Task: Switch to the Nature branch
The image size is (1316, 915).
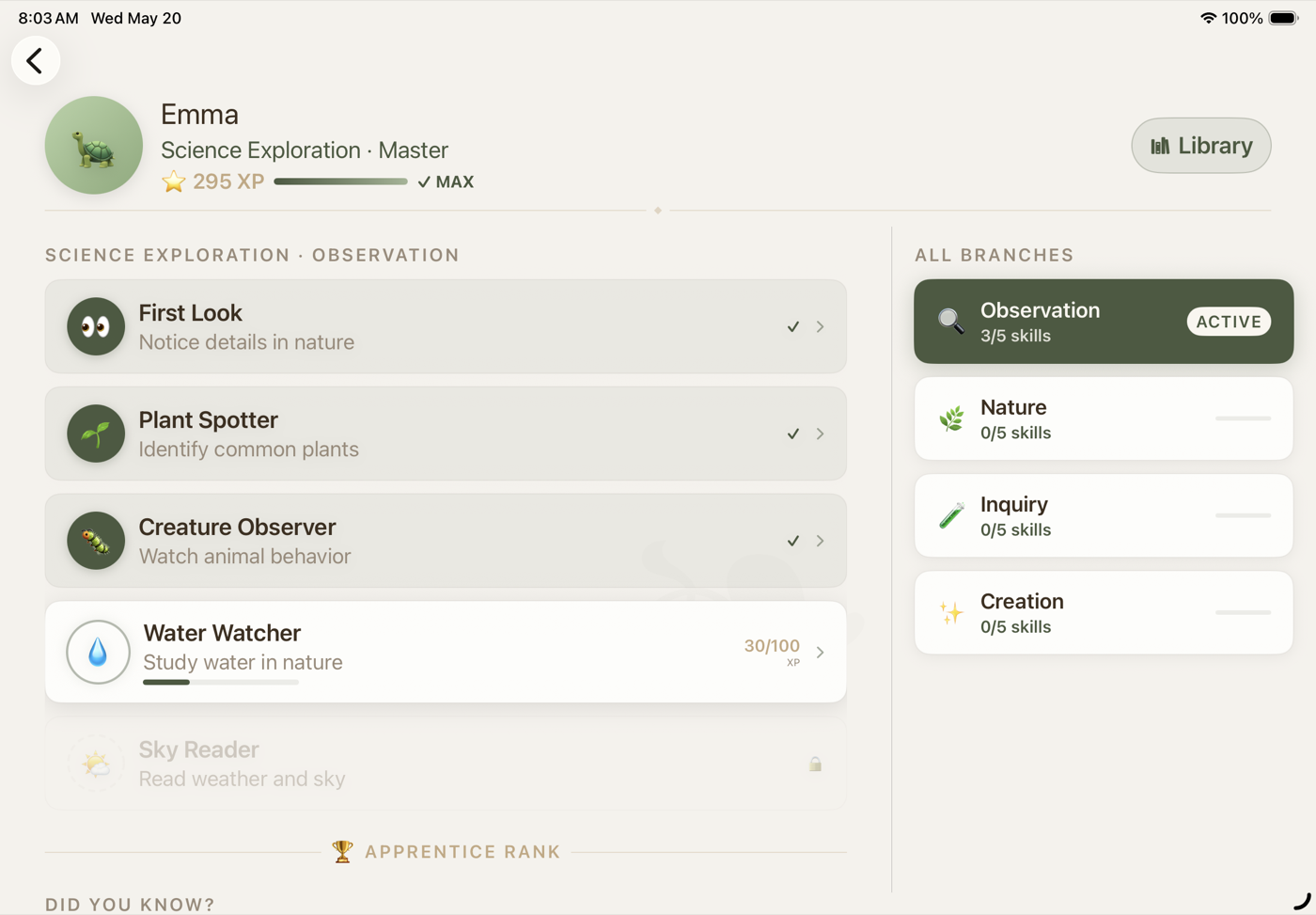Action: click(x=1104, y=418)
